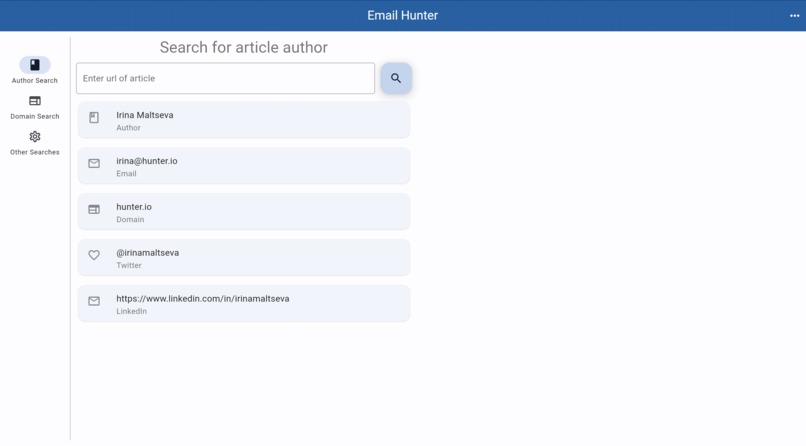Click the envelope icon in the LinkedIn row
The image size is (806, 446).
click(94, 301)
